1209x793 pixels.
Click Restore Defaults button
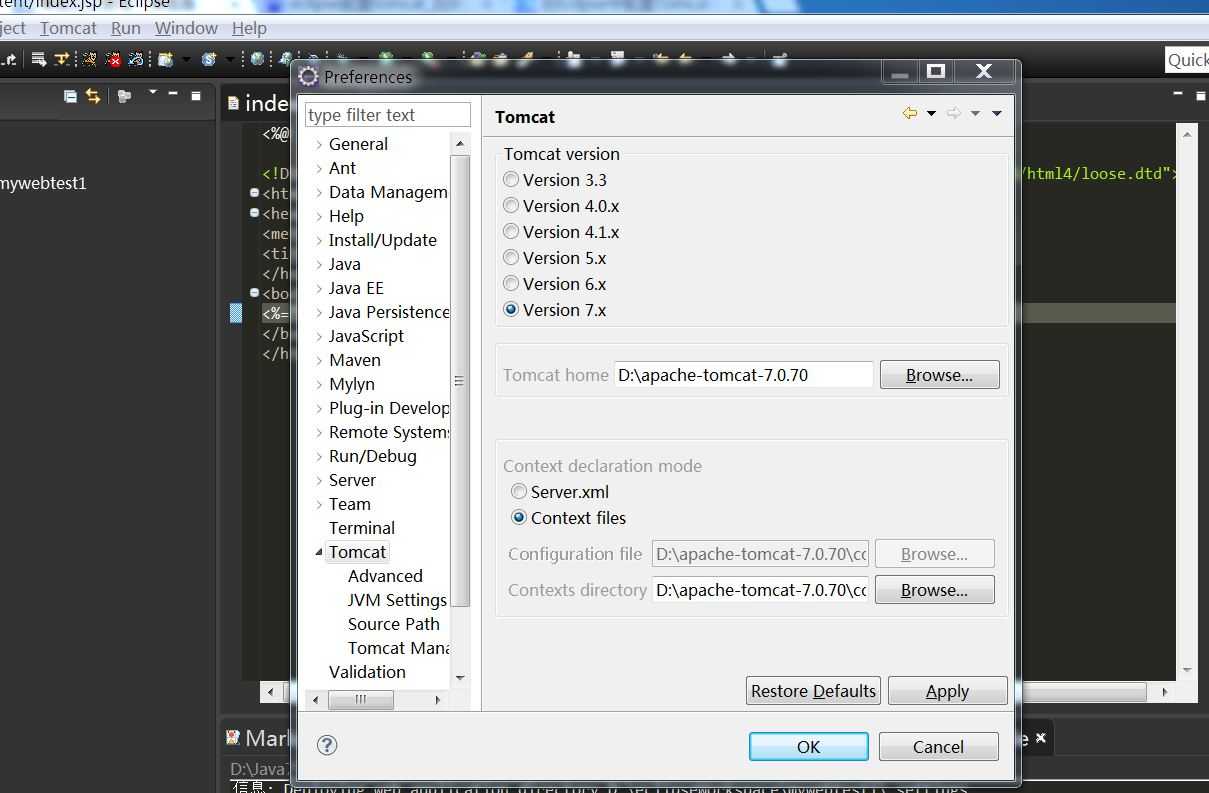point(813,691)
